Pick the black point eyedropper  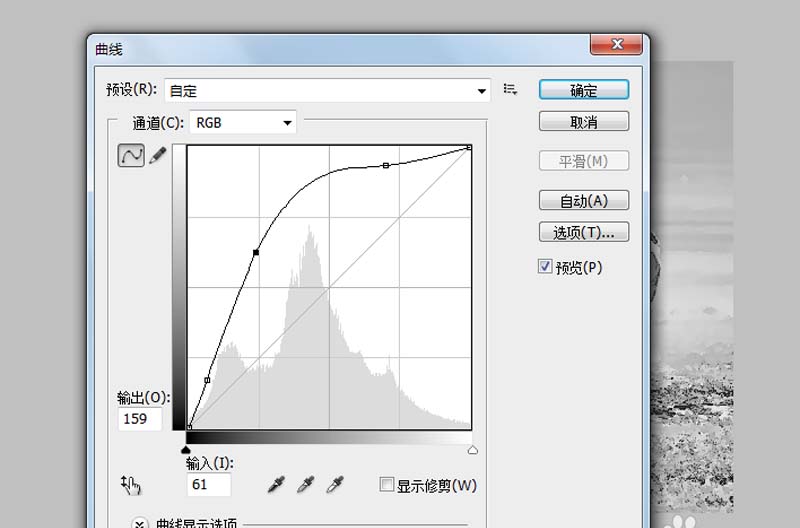pyautogui.click(x=277, y=486)
